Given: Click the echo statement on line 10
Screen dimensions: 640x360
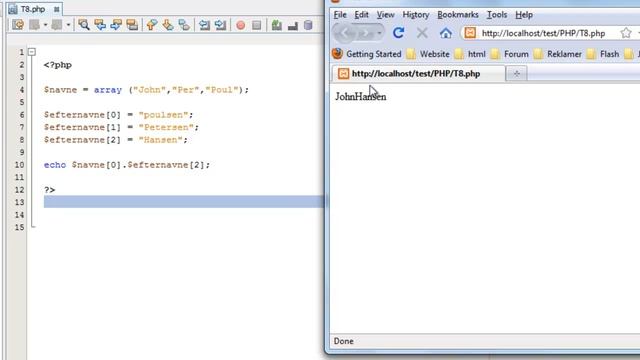Looking at the screenshot, I should tap(127, 165).
